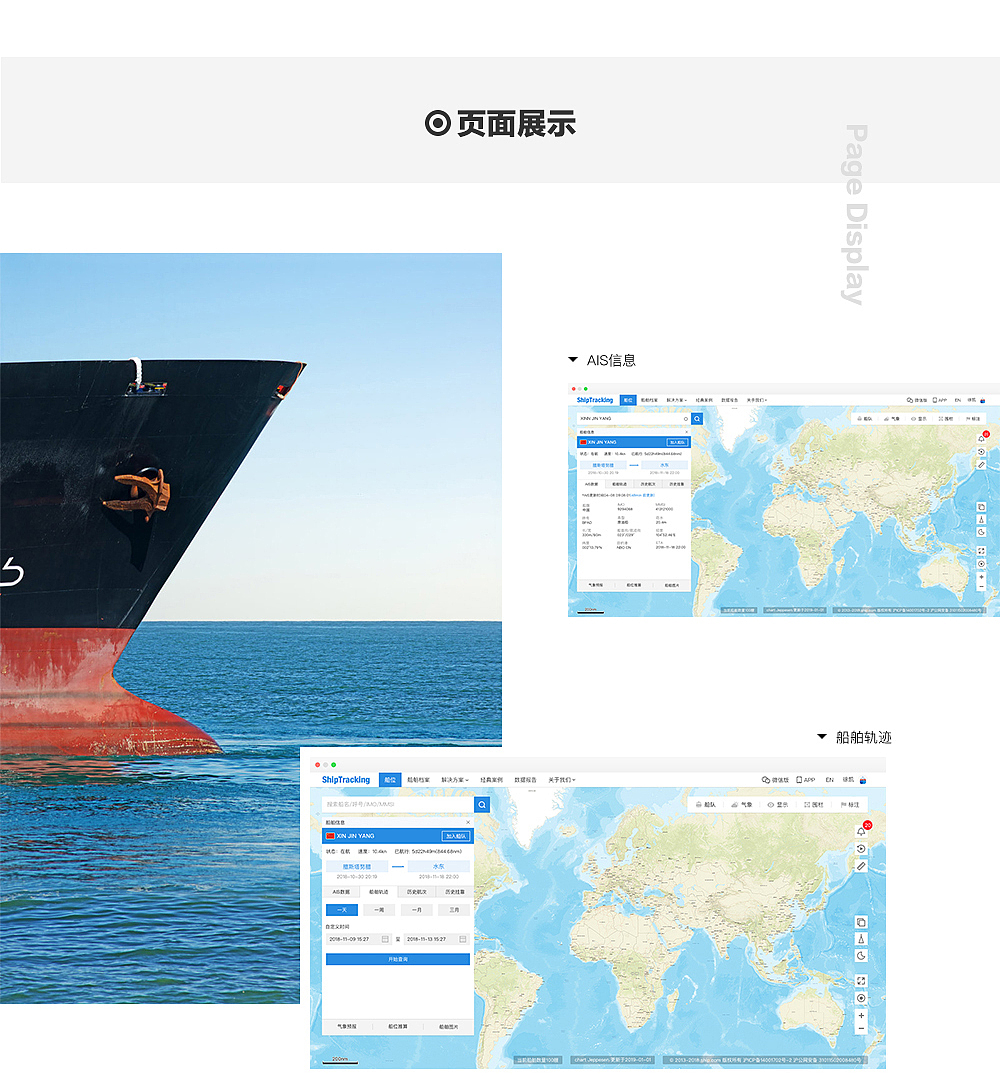
Task: Switch language to EN in 船舶轨迹 window
Action: pyautogui.click(x=830, y=780)
